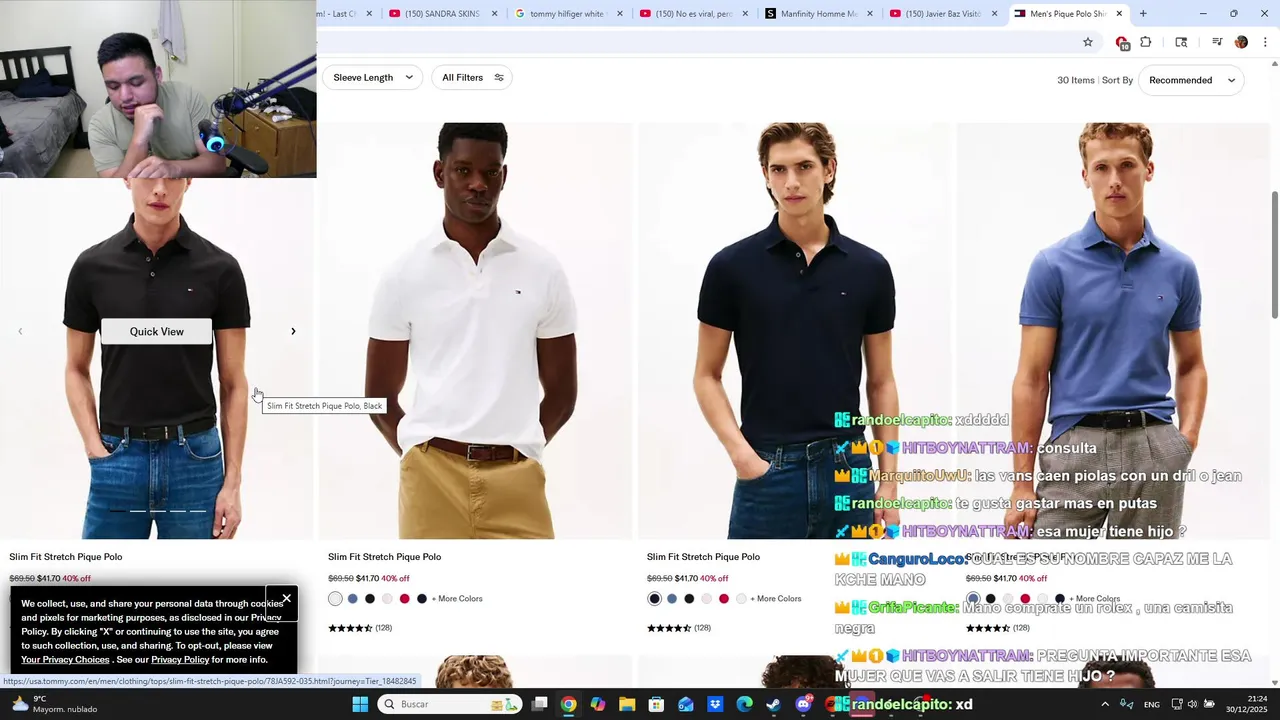Open File Explorer from the taskbar
This screenshot has height=720, width=1280.
(x=627, y=704)
